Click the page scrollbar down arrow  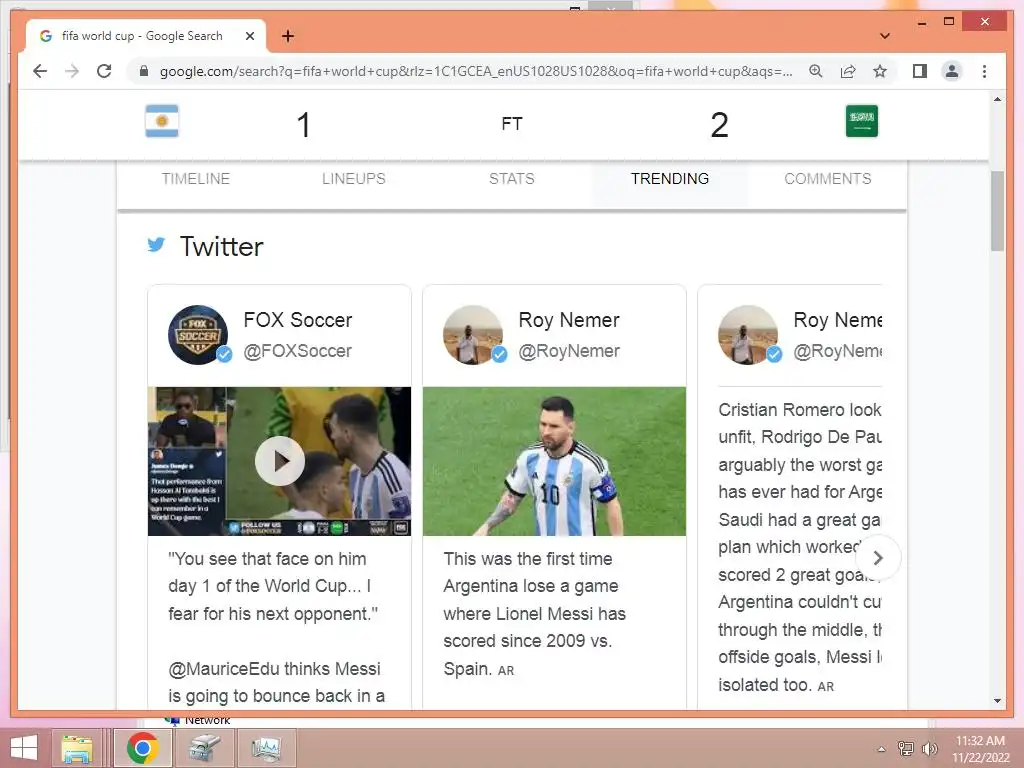997,701
